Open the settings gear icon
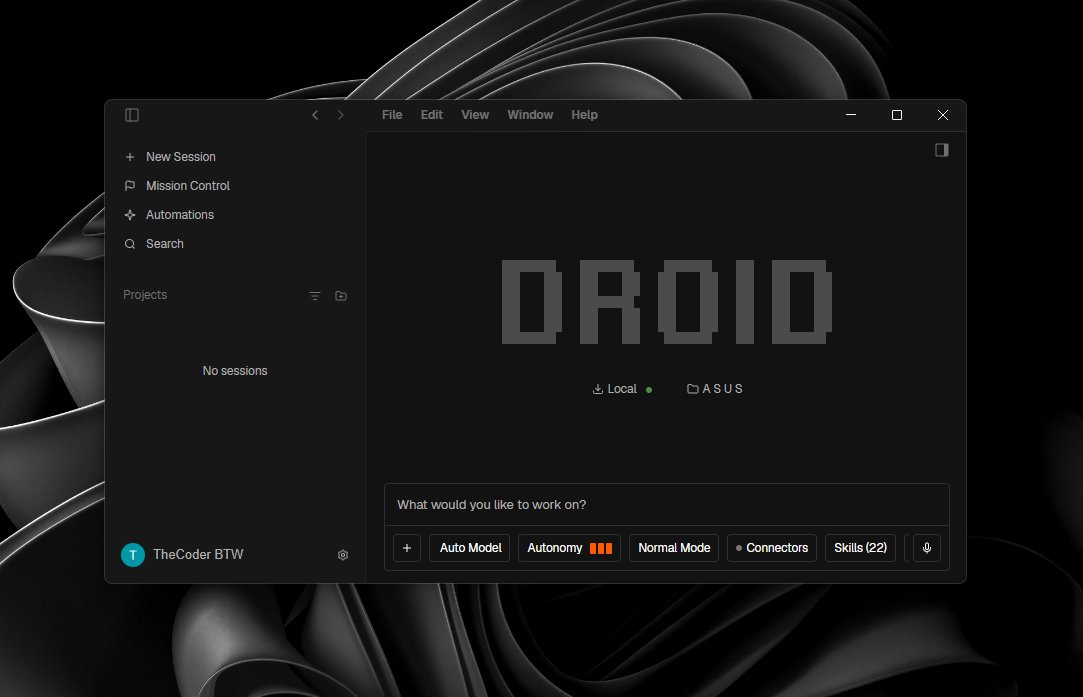This screenshot has width=1083, height=697. 343,555
